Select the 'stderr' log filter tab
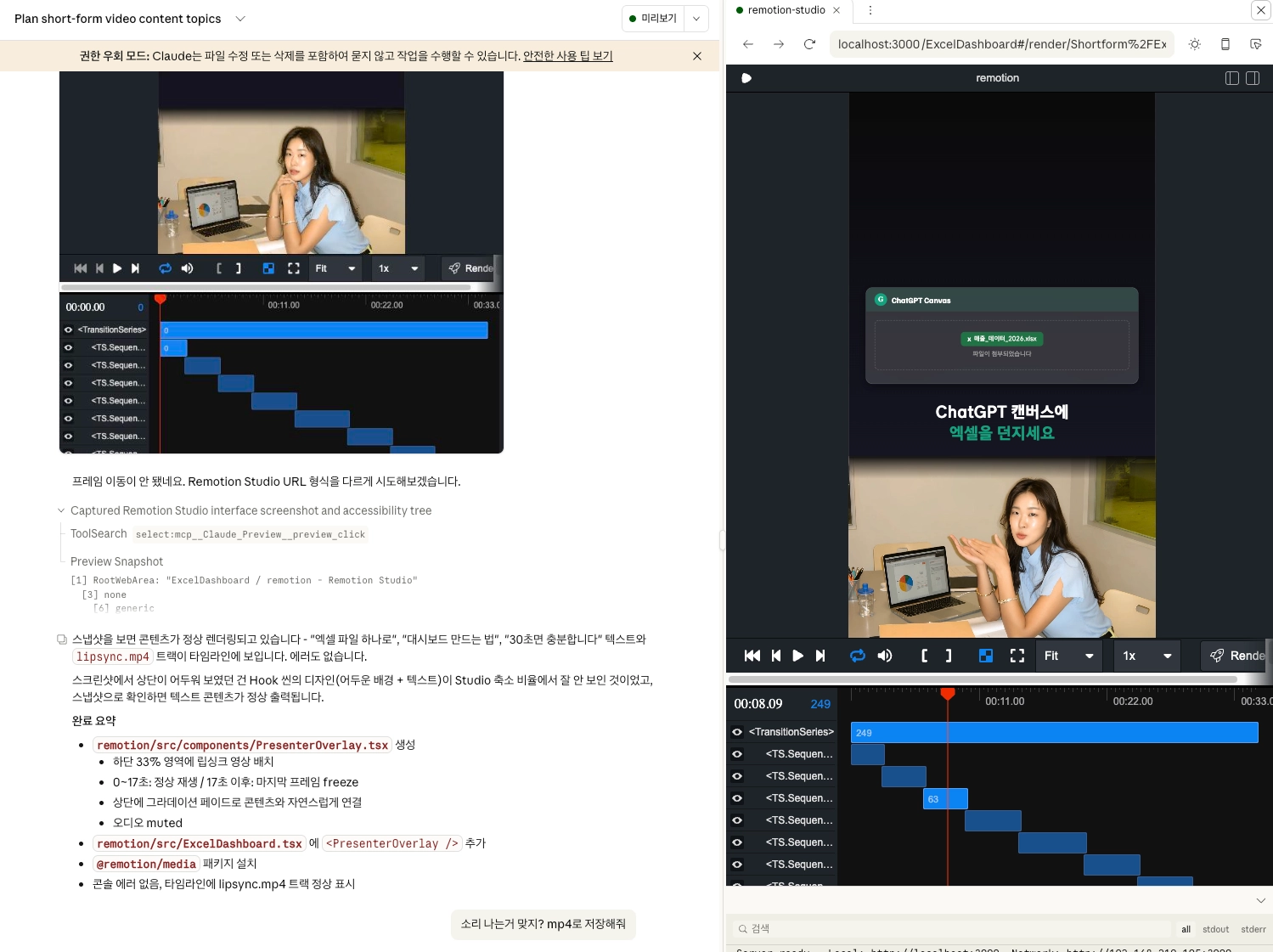Viewport: 1273px width, 952px height. click(x=1253, y=929)
